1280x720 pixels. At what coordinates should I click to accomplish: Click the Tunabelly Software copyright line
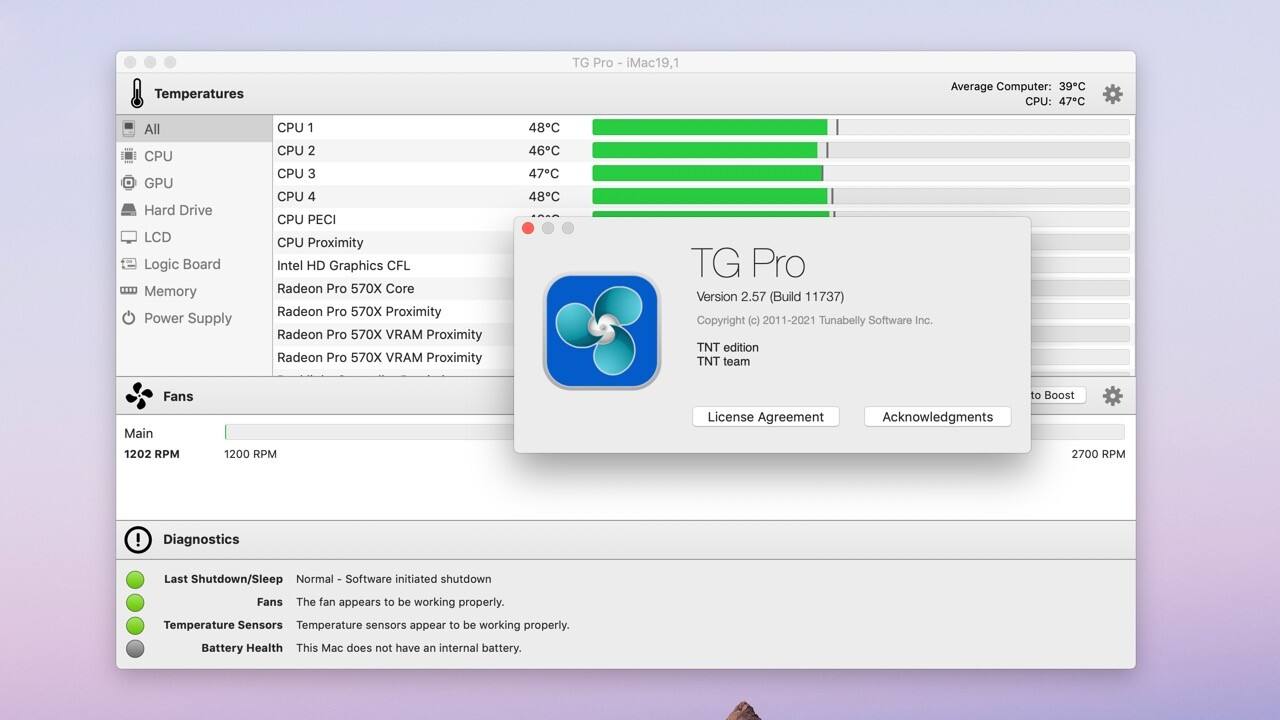pos(814,320)
